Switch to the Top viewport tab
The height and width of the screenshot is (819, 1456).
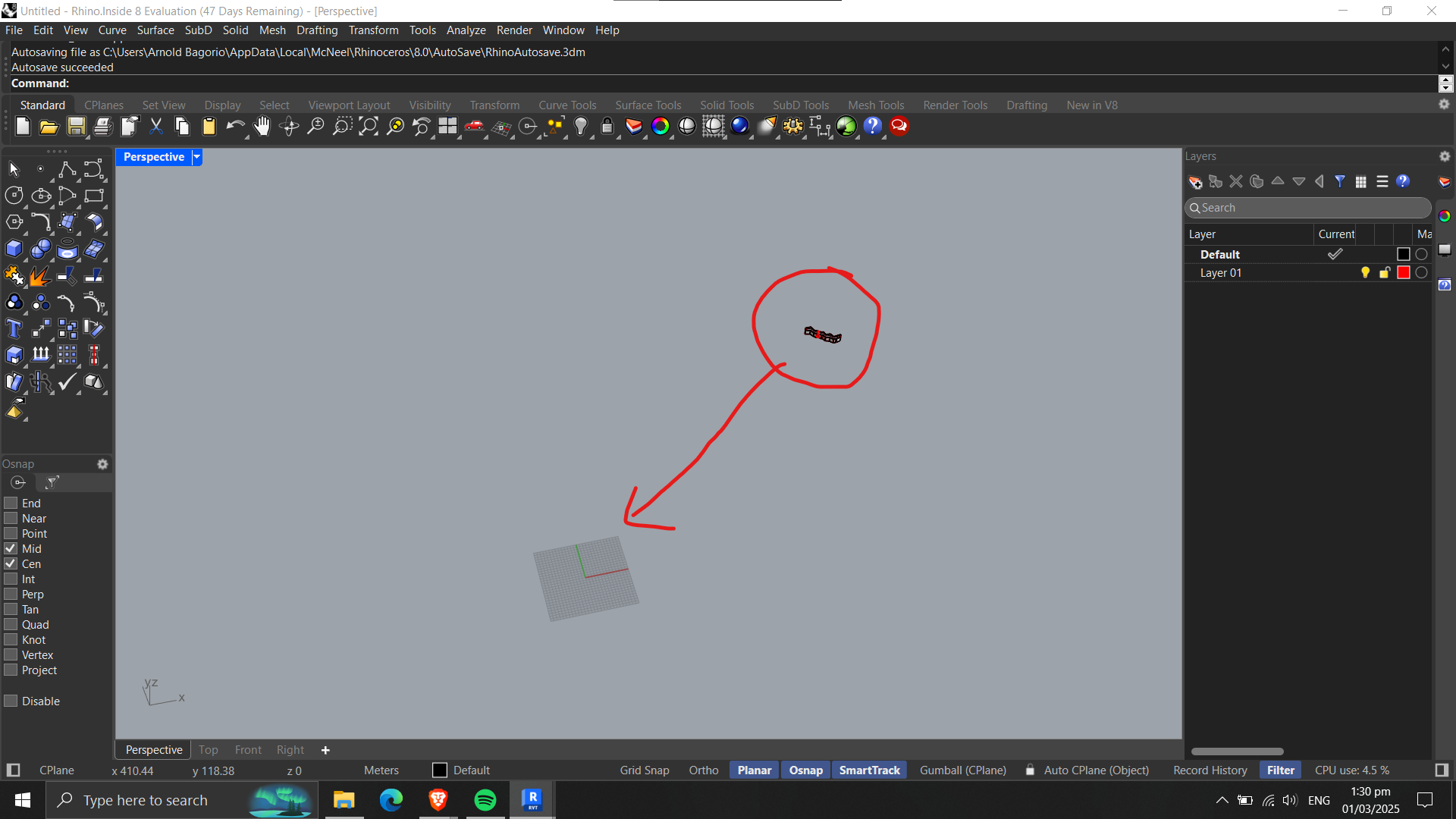coord(208,749)
